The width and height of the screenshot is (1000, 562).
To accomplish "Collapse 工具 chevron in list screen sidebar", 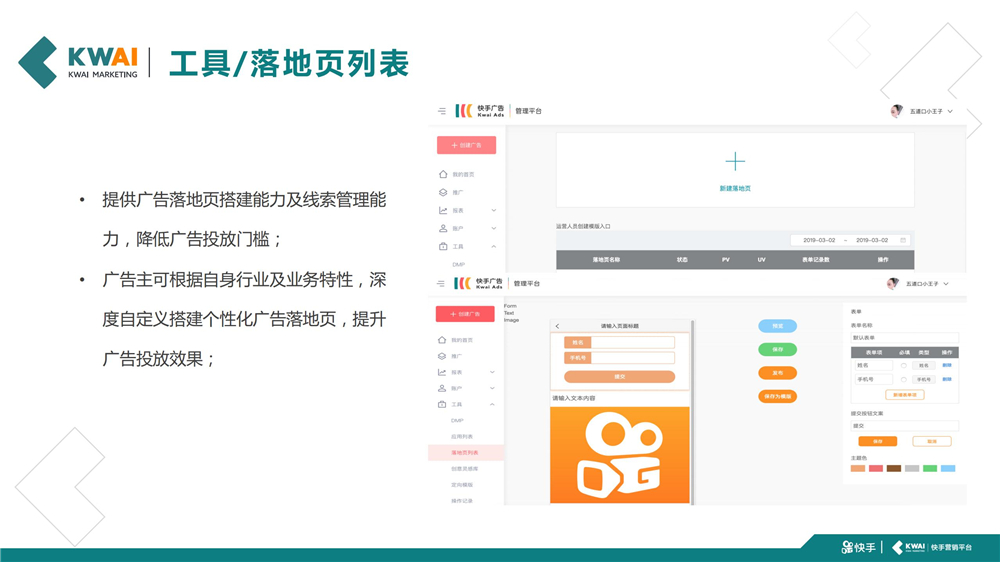I will point(494,246).
